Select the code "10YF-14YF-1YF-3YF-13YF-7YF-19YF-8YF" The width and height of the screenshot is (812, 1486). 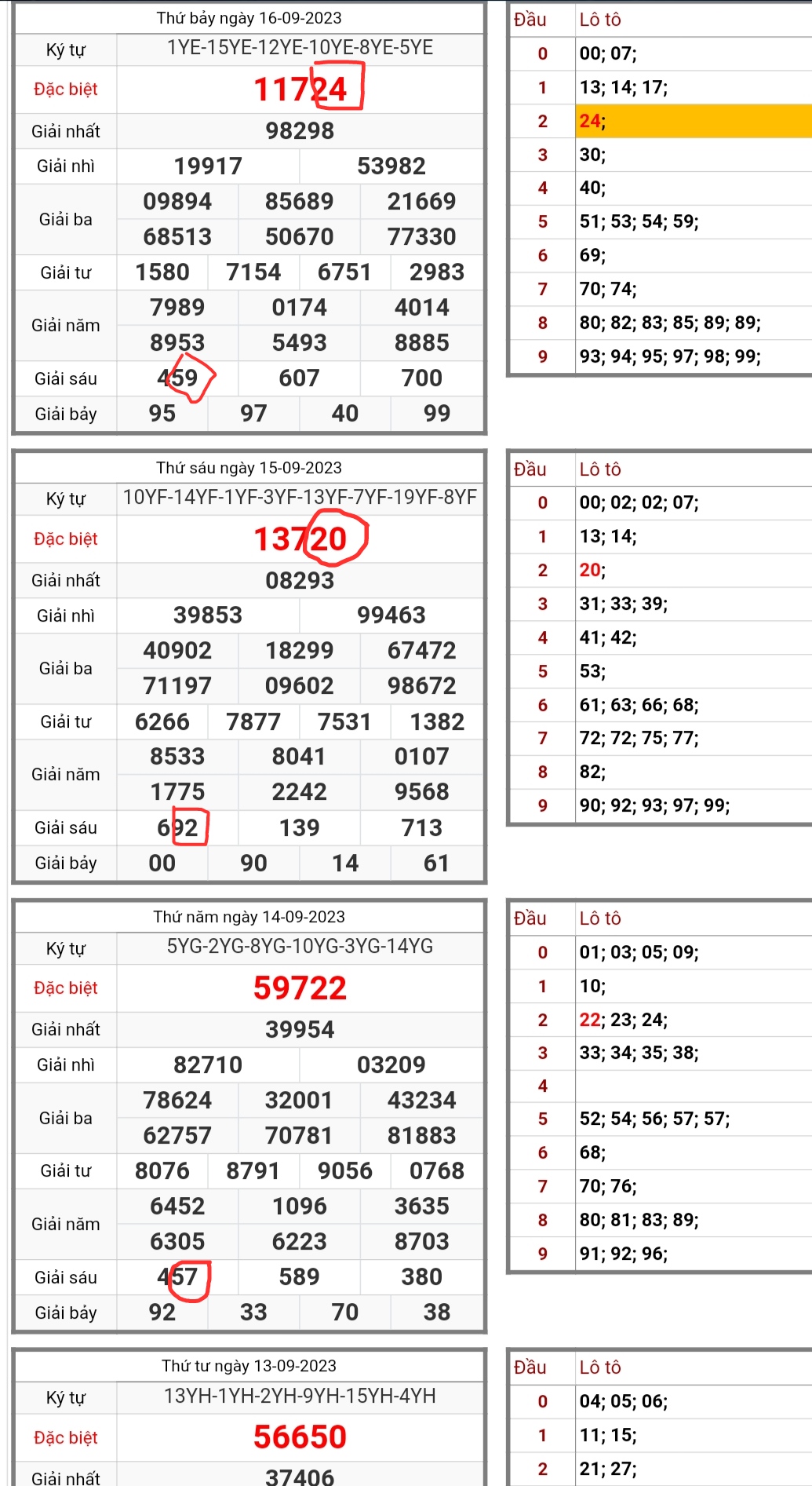300,498
